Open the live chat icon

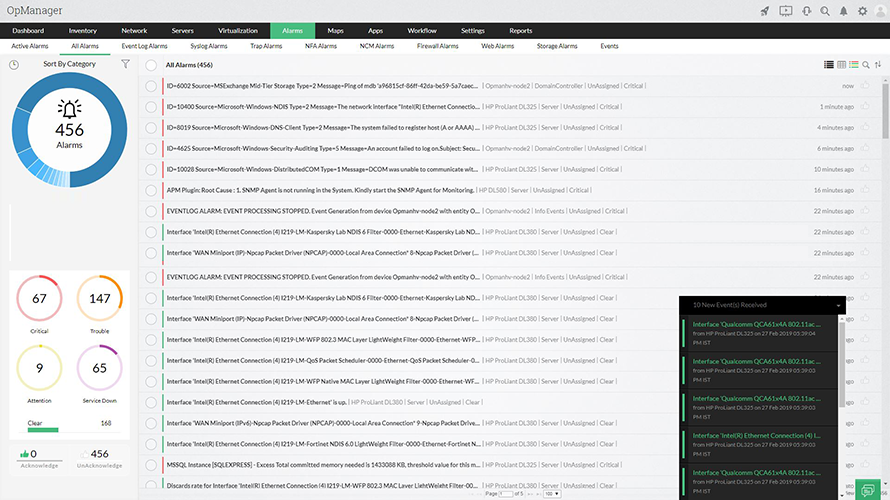[x=867, y=490]
